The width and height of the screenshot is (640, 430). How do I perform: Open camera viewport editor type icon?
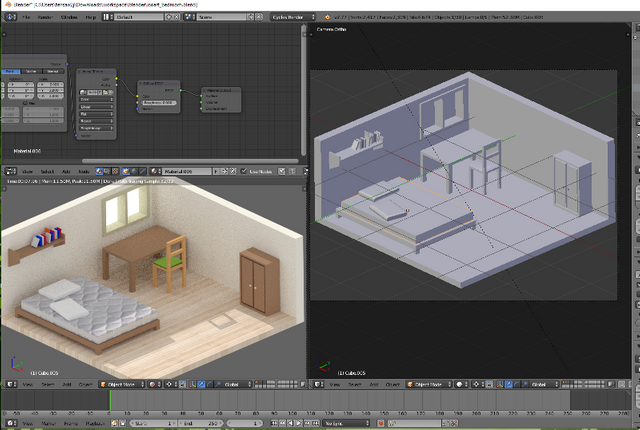click(318, 384)
